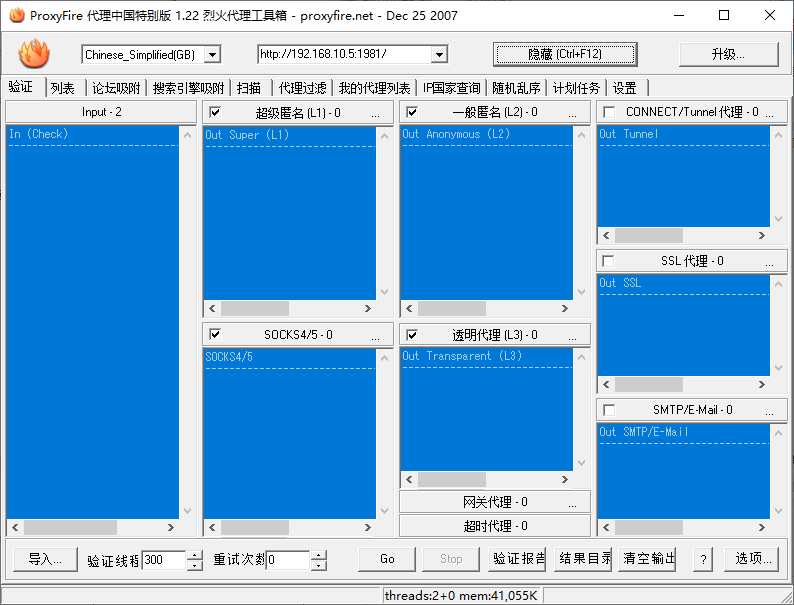Click the down arrow of Out SMTP/E-Mail scrollbar
Image resolution: width=794 pixels, height=605 pixels.
coord(778,511)
